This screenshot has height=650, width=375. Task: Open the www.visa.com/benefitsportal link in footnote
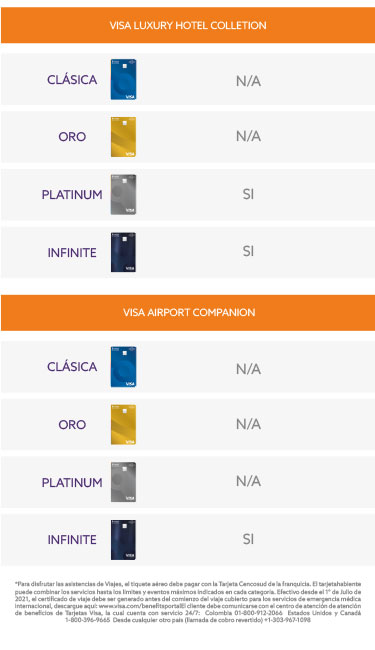pyautogui.click(x=141, y=606)
